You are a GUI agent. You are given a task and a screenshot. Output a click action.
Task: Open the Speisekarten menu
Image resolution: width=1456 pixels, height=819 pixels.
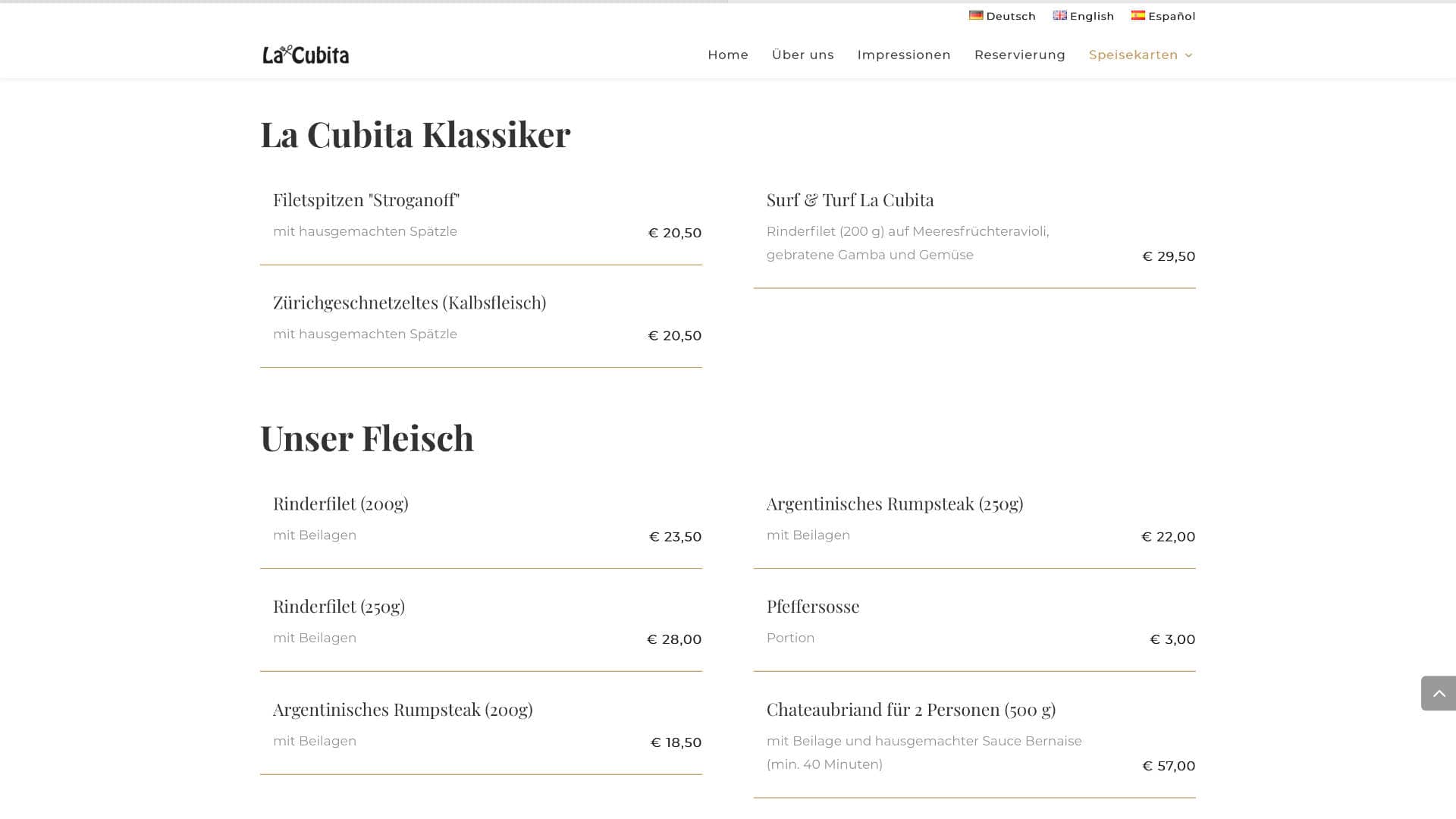(x=1133, y=55)
